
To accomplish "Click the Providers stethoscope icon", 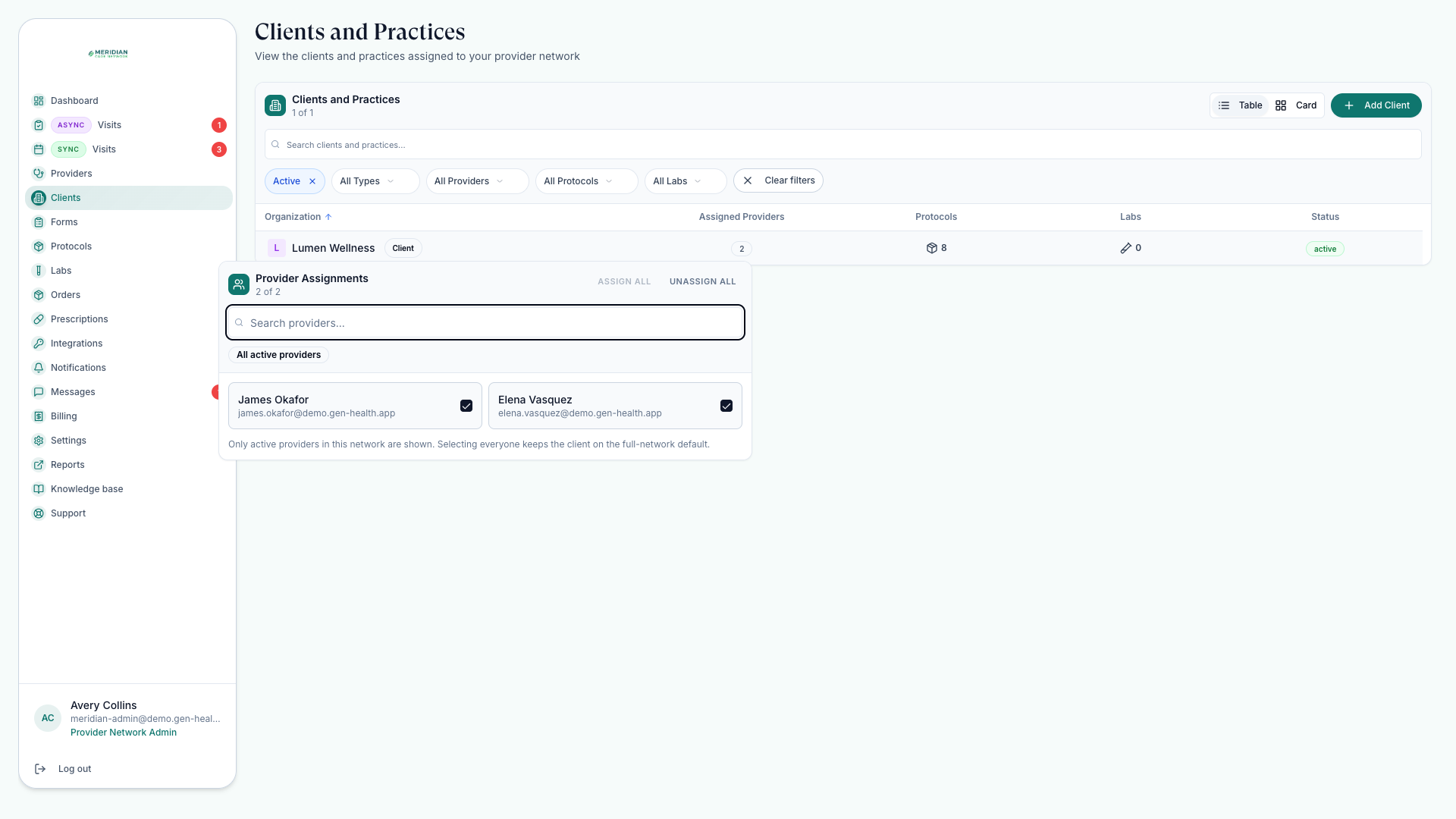I will pyautogui.click(x=39, y=174).
